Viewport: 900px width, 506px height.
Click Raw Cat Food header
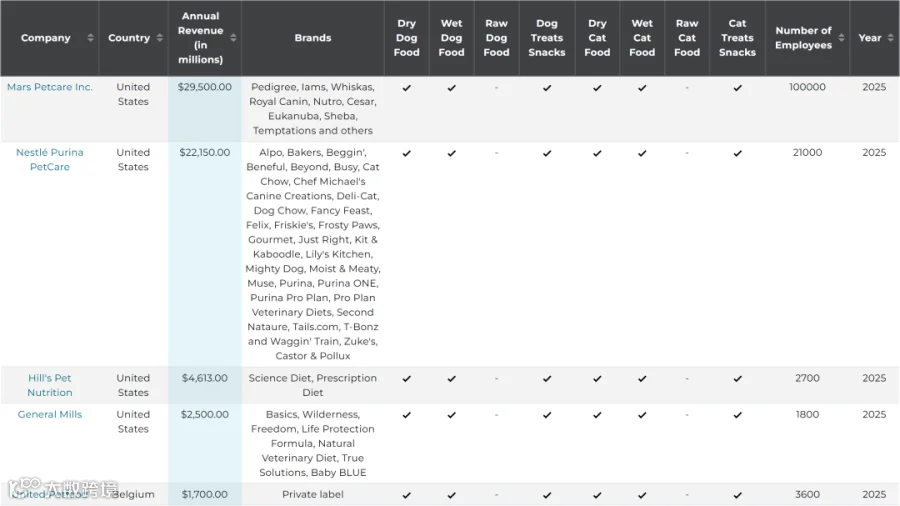(687, 38)
